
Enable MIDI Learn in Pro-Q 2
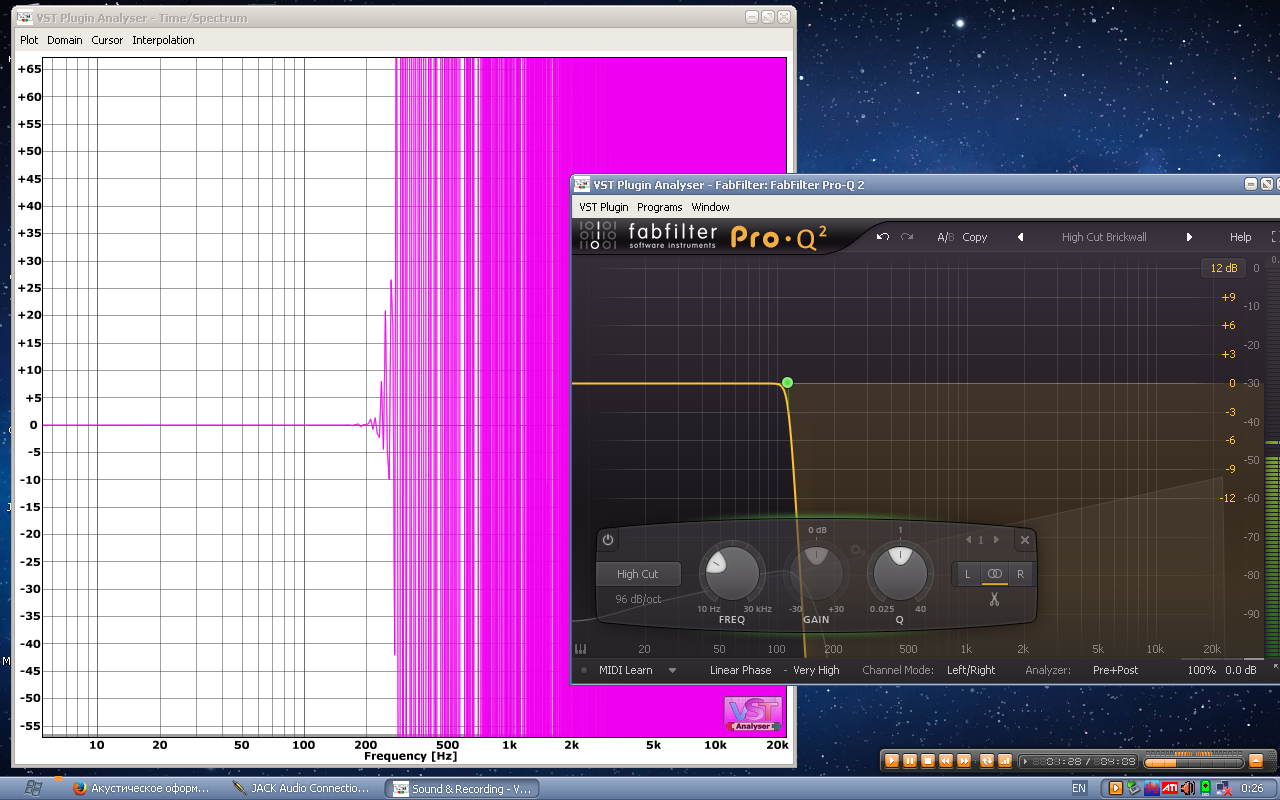[624, 670]
